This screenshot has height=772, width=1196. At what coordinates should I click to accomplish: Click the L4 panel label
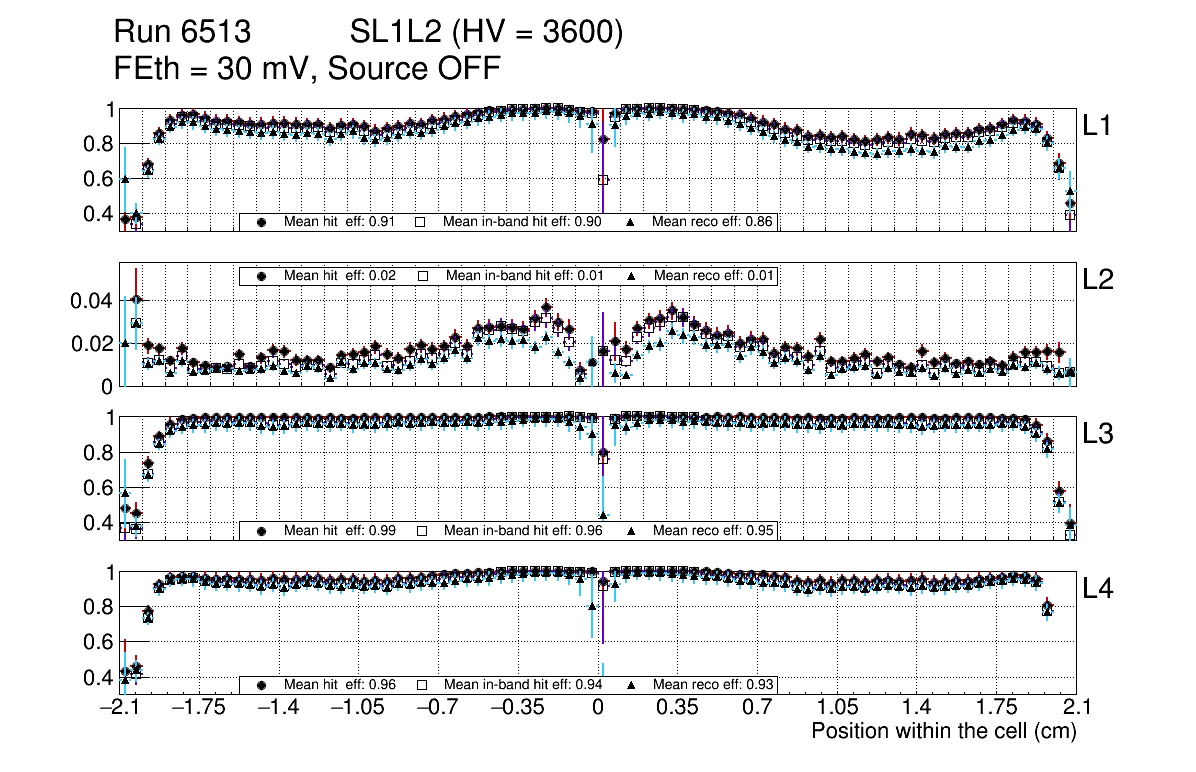1100,590
